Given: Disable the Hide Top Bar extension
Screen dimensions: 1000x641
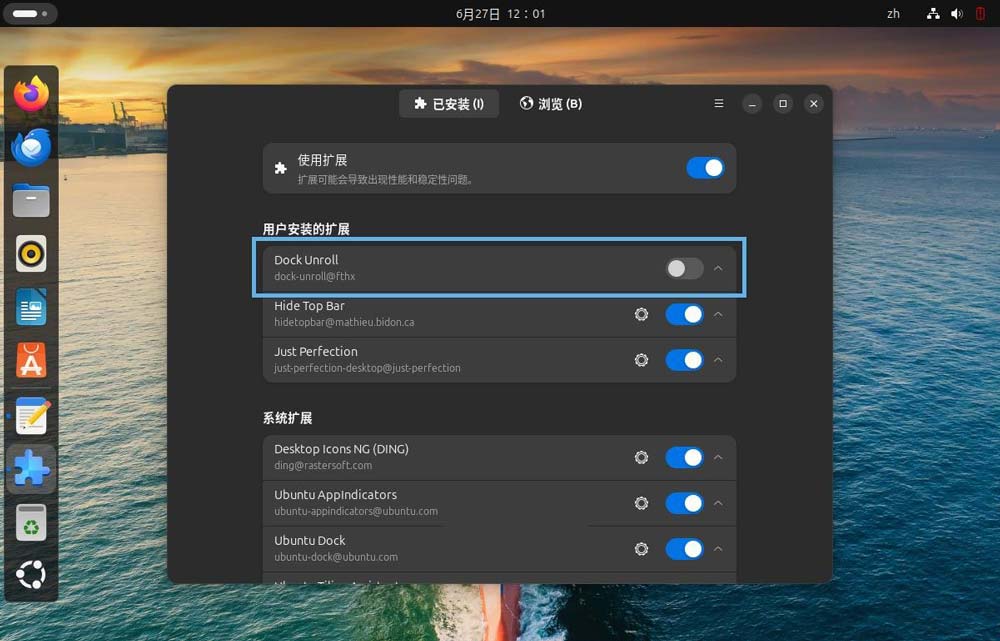Looking at the screenshot, I should click(684, 314).
